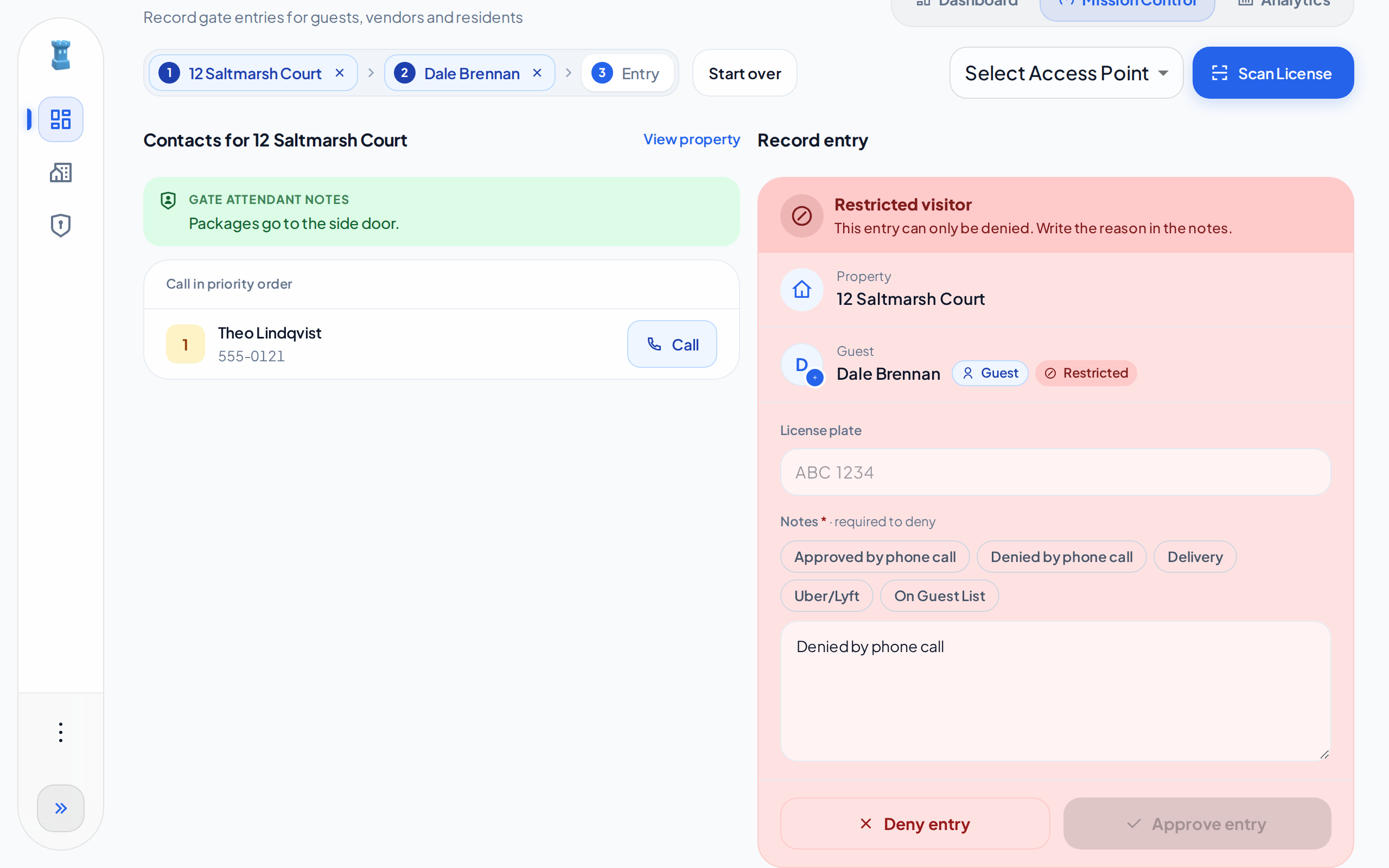
Task: Click the gate attendant notes shield icon
Action: pos(168,200)
